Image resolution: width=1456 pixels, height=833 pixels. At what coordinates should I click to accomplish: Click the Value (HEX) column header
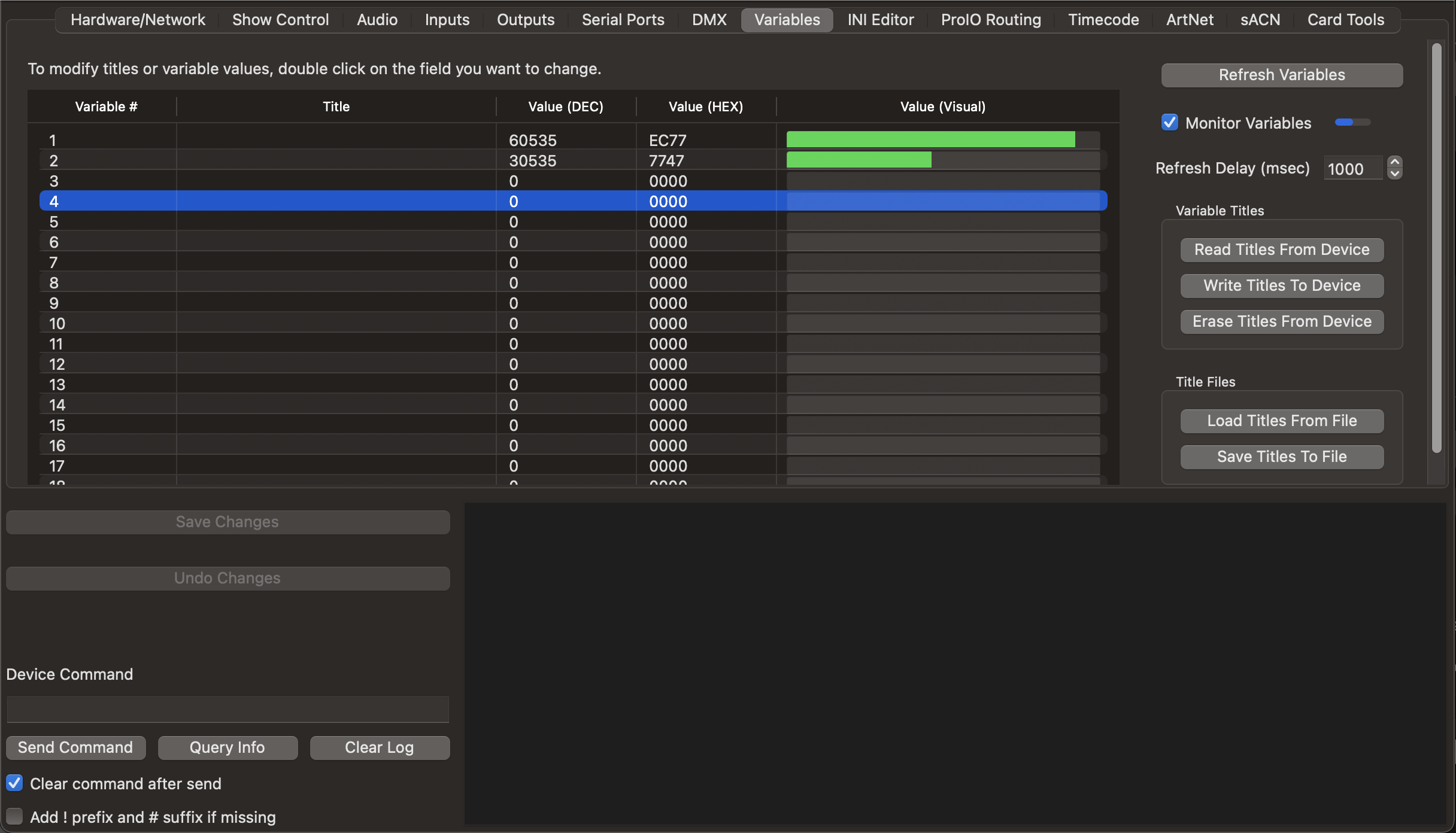706,107
